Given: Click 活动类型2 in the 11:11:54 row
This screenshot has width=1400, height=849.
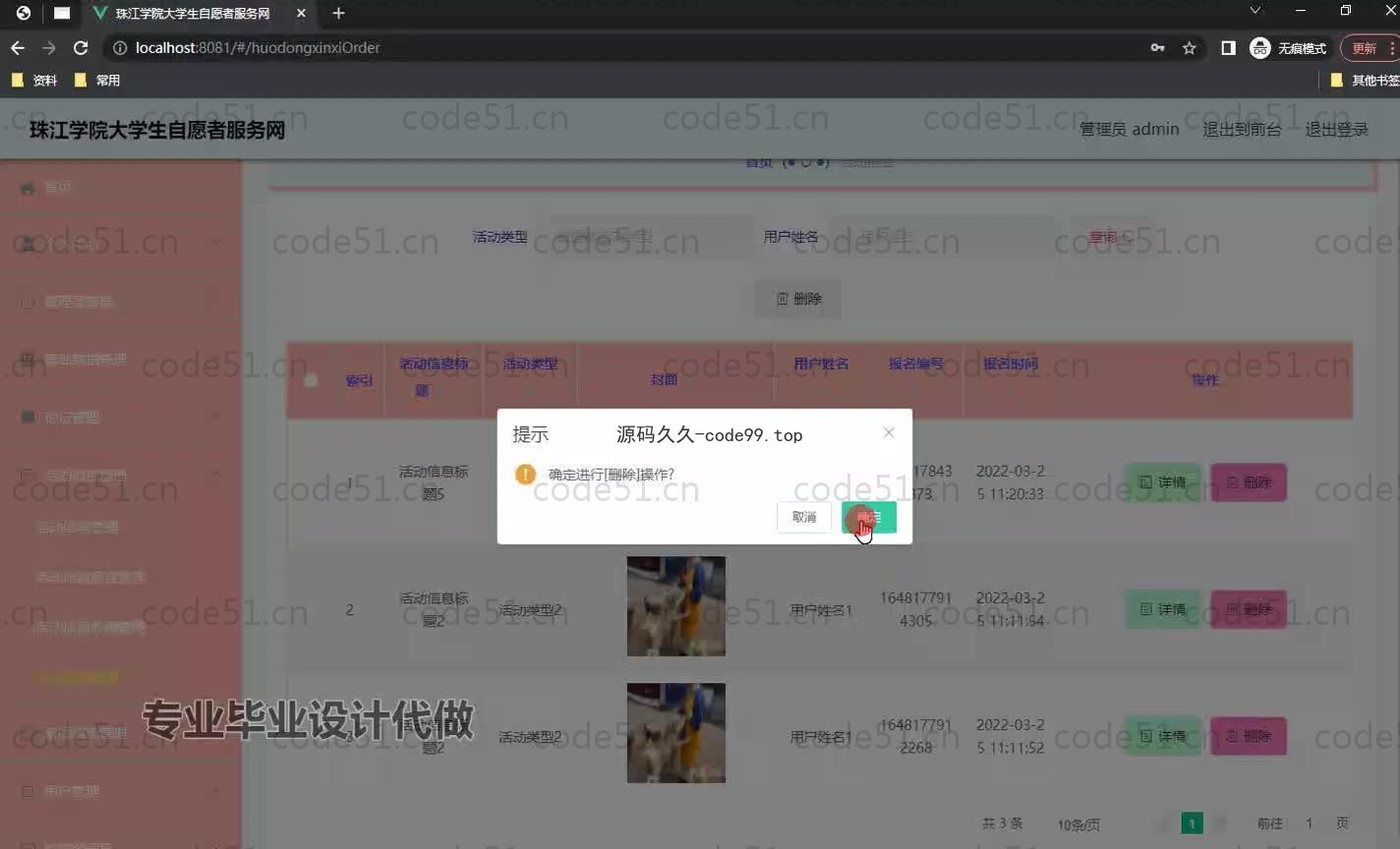Looking at the screenshot, I should [x=530, y=610].
